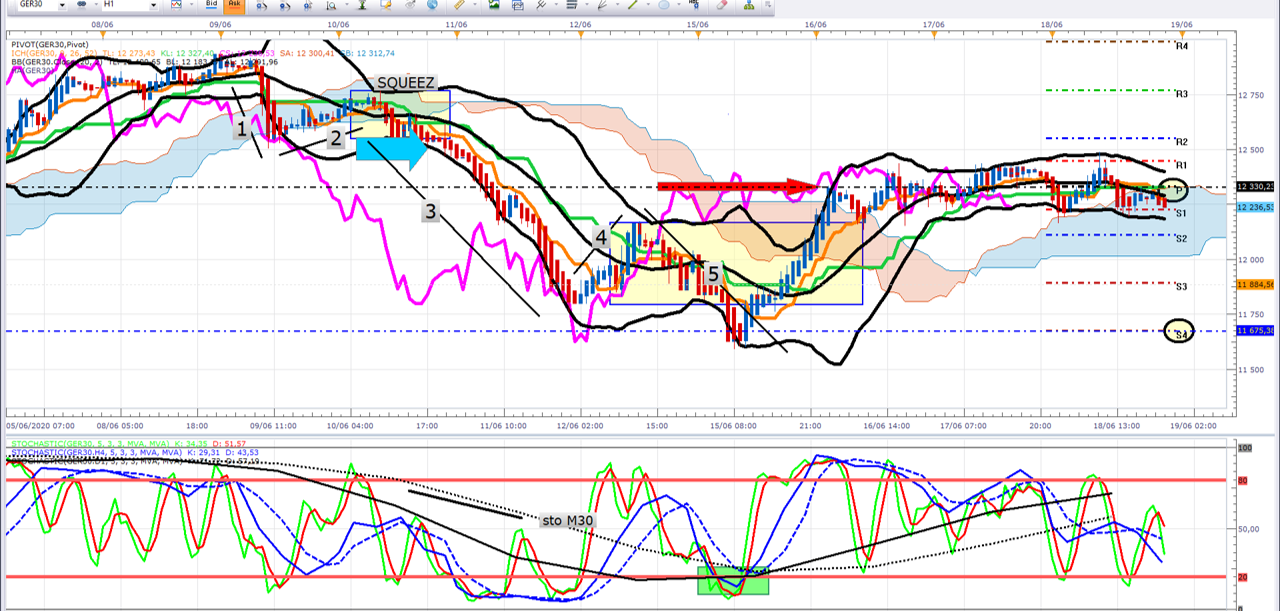The height and width of the screenshot is (611, 1280).
Task: Click the 12 236,5 price tag
Action: tap(1255, 207)
